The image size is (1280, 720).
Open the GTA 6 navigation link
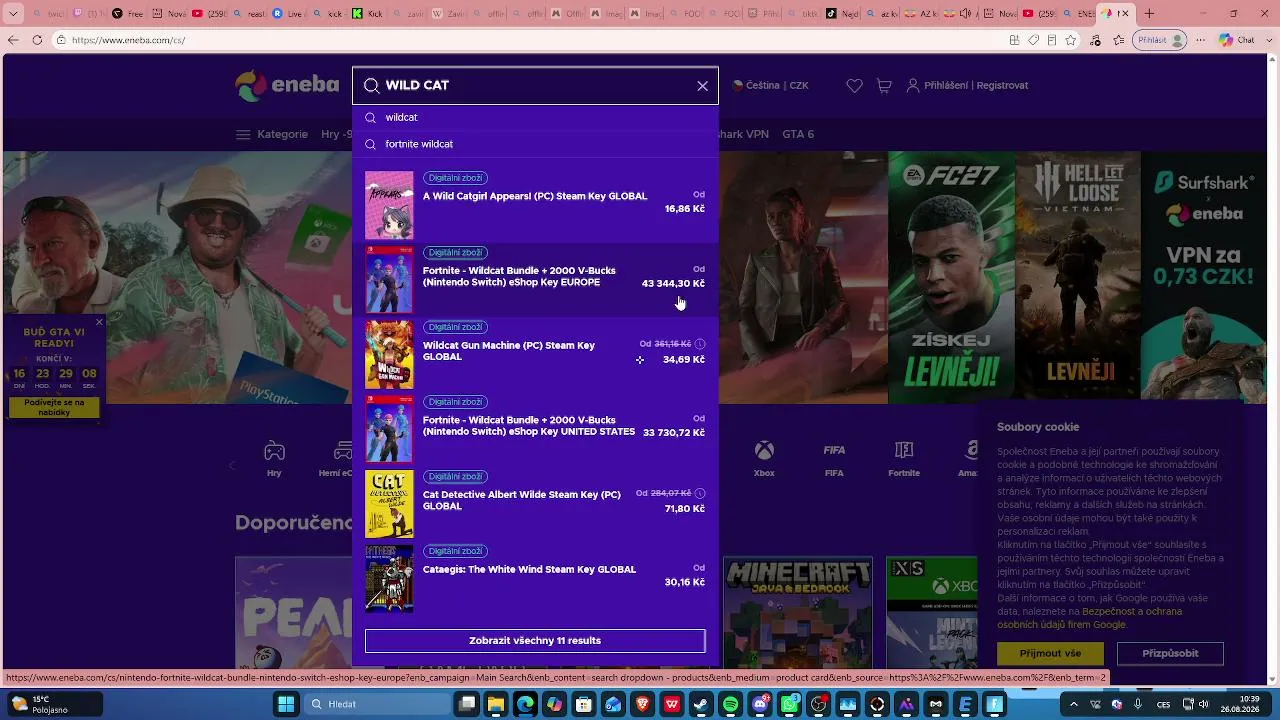(798, 134)
